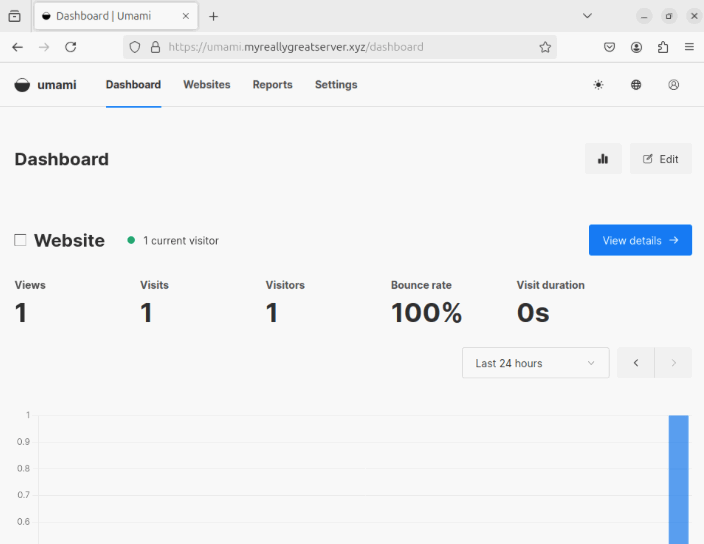The height and width of the screenshot is (544, 704).
Task: Click the Visitors metric value
Action: pos(272,313)
